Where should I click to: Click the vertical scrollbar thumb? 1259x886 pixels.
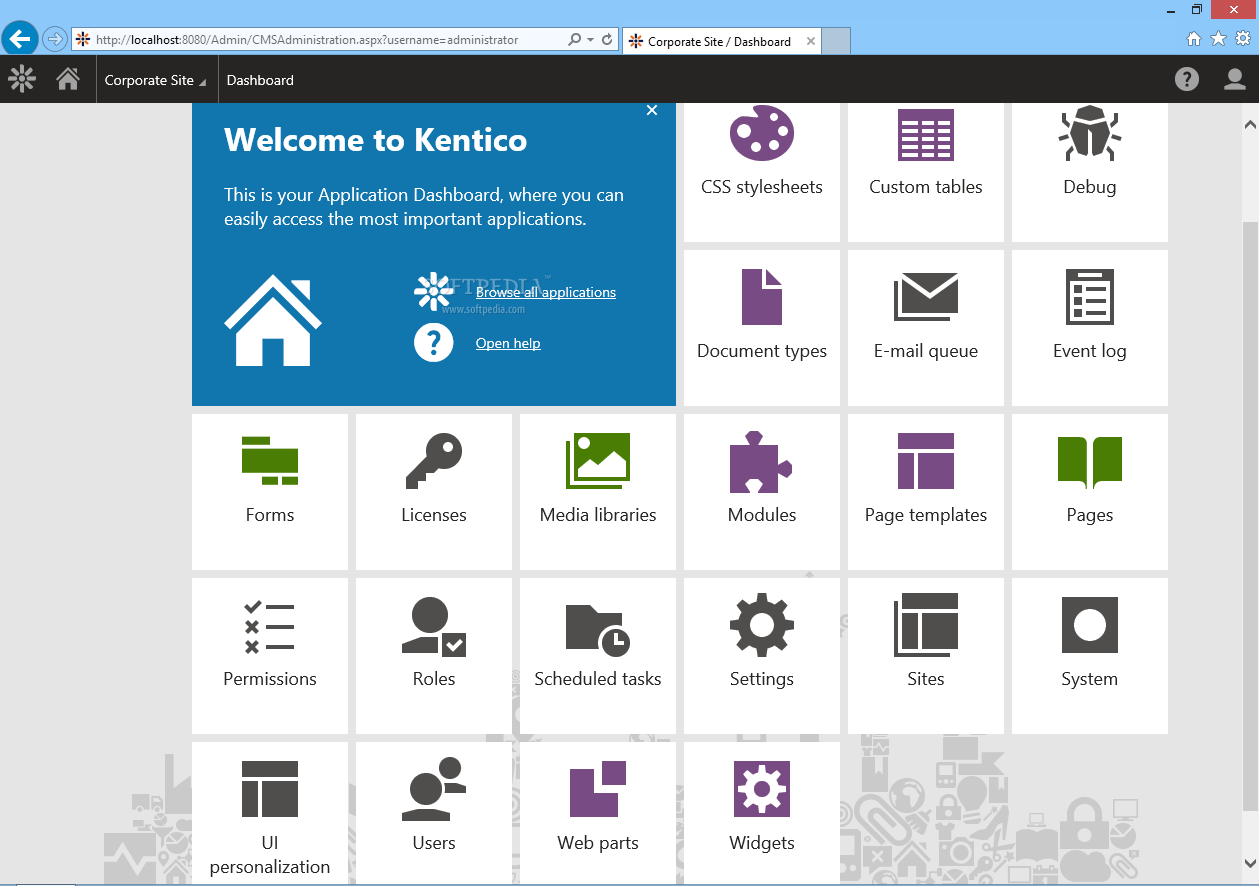click(x=1250, y=516)
